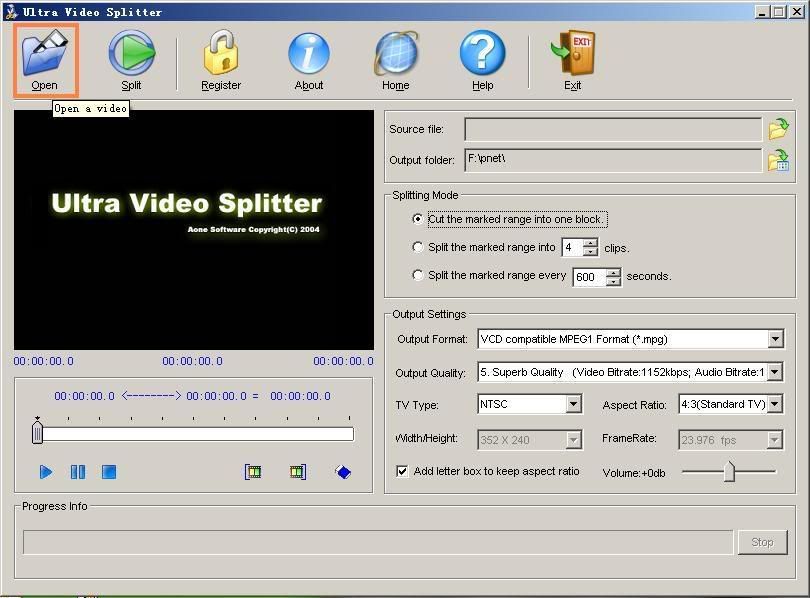Open the FrameRate 23.976 fps dropdown
The height and width of the screenshot is (598, 810).
click(x=774, y=440)
